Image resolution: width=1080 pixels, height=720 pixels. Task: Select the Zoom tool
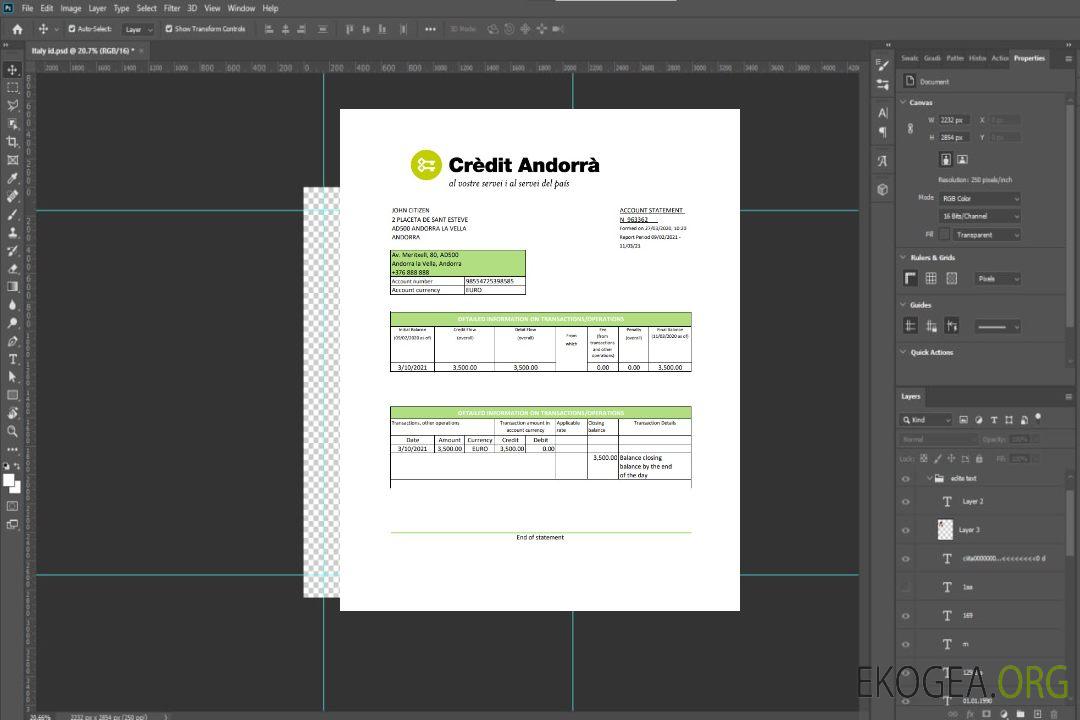pyautogui.click(x=12, y=431)
